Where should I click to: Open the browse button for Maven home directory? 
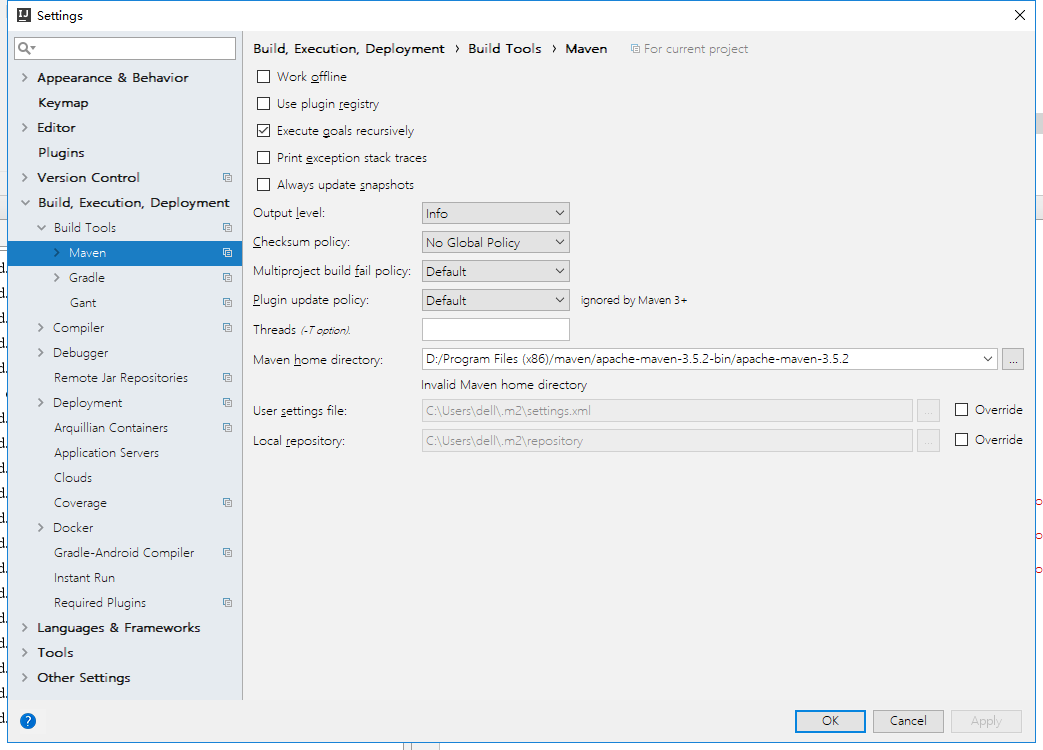(1013, 359)
